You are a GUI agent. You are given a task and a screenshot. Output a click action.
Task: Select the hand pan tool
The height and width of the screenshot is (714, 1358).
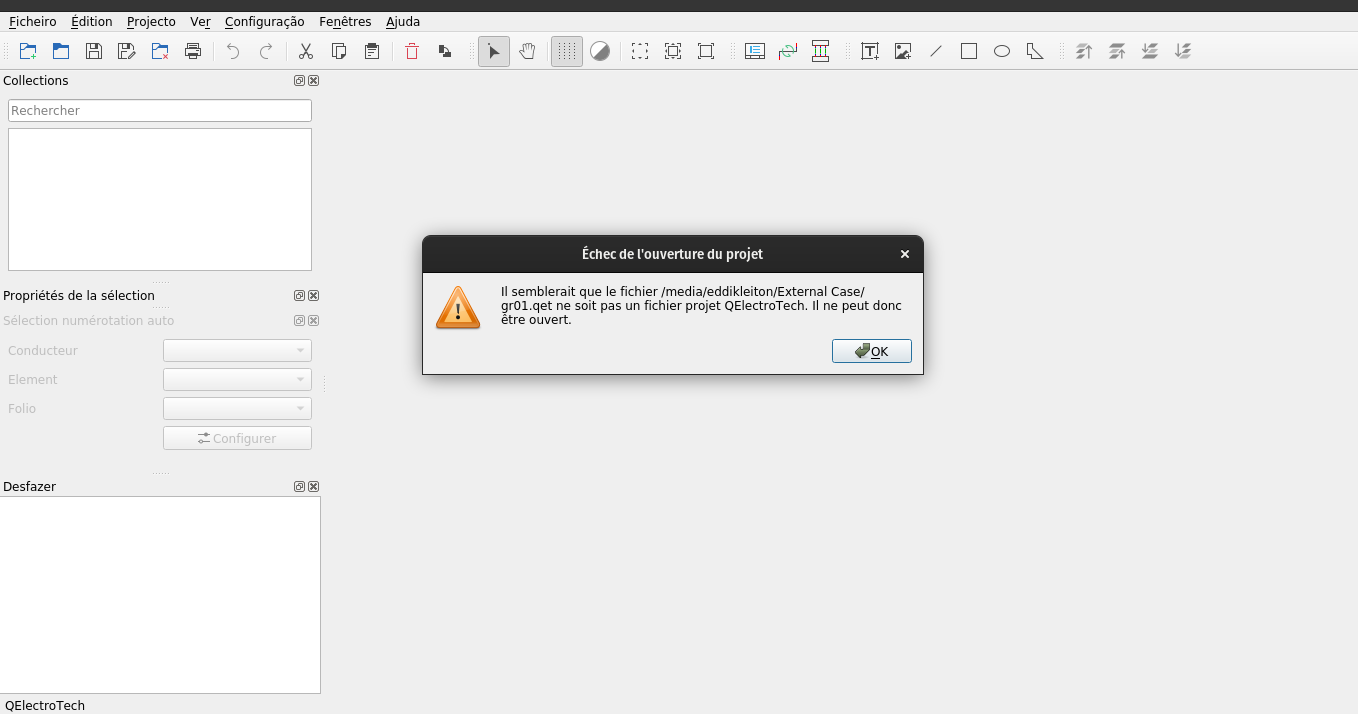527,51
